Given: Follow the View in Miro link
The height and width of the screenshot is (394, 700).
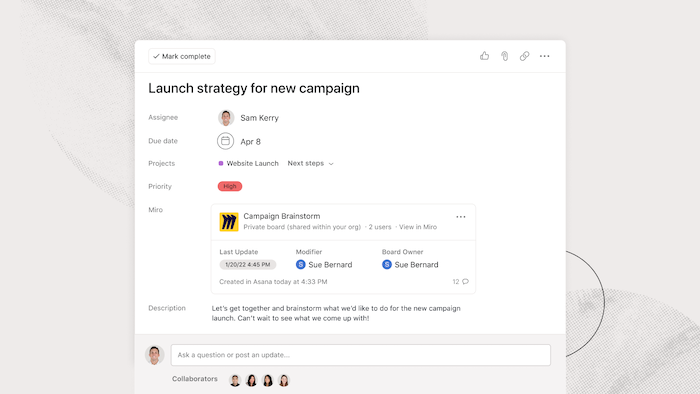Looking at the screenshot, I should (x=418, y=227).
